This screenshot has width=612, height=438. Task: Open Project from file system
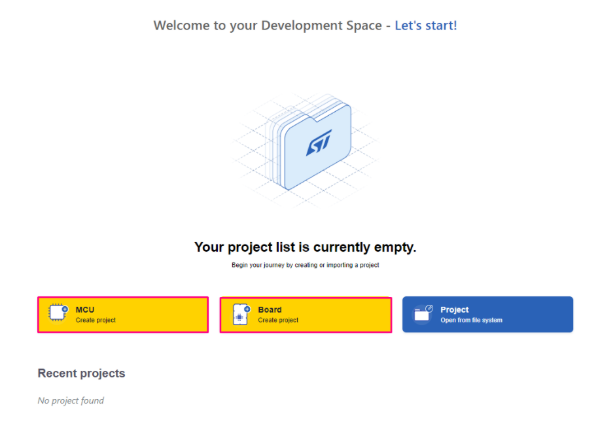point(487,315)
